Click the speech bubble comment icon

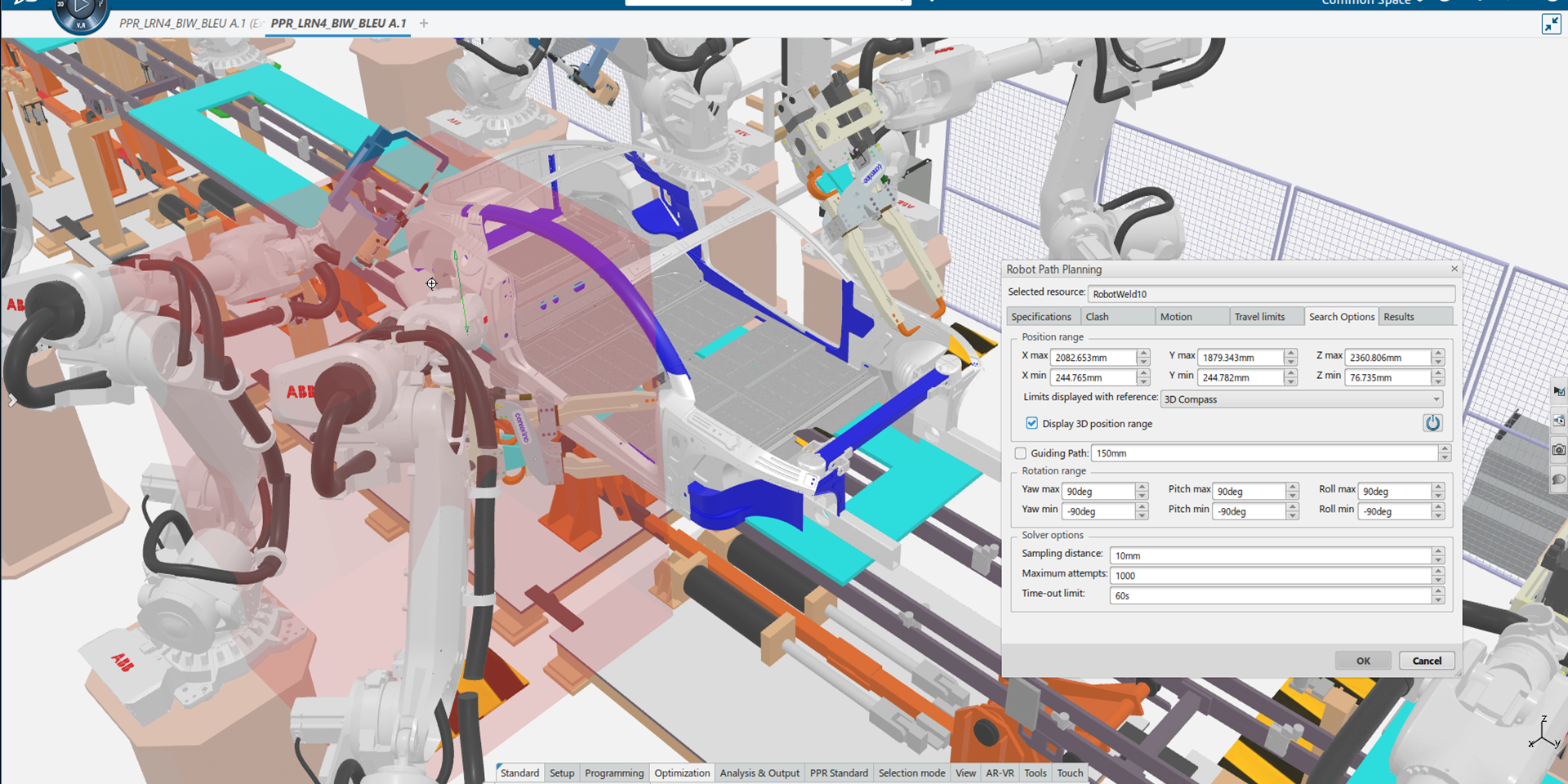[1558, 480]
